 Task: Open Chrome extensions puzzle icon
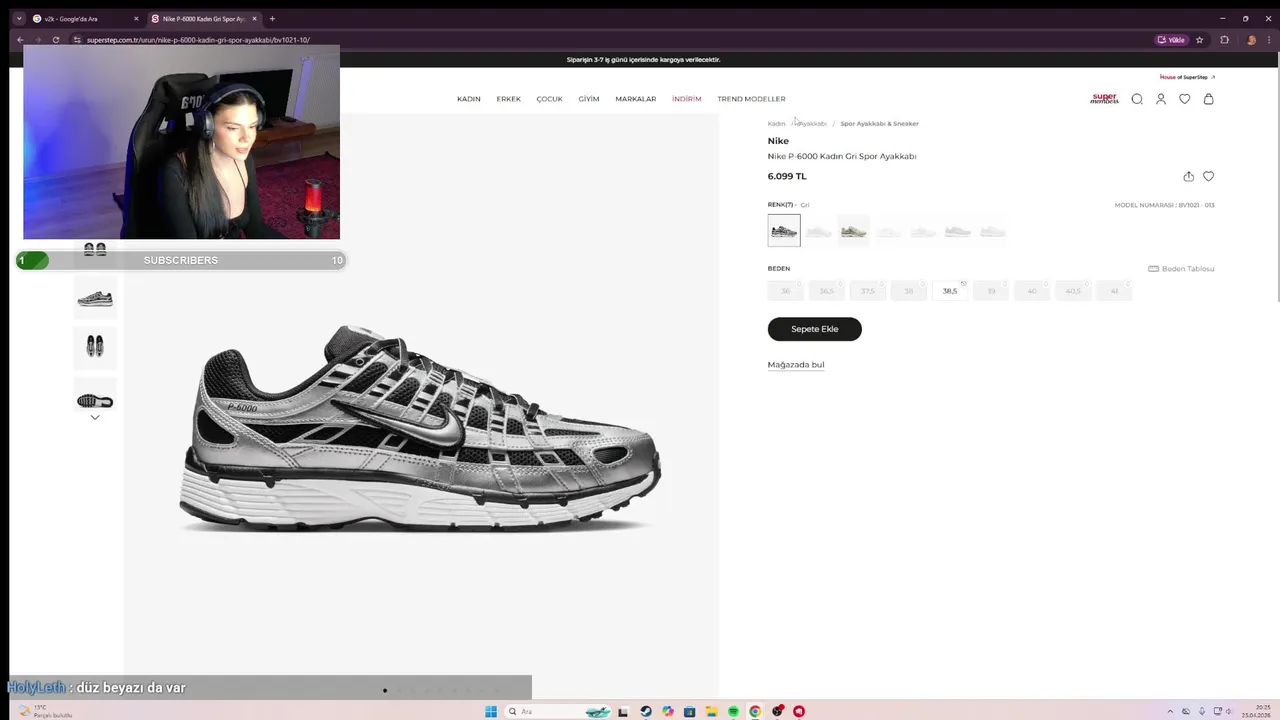tap(1224, 40)
